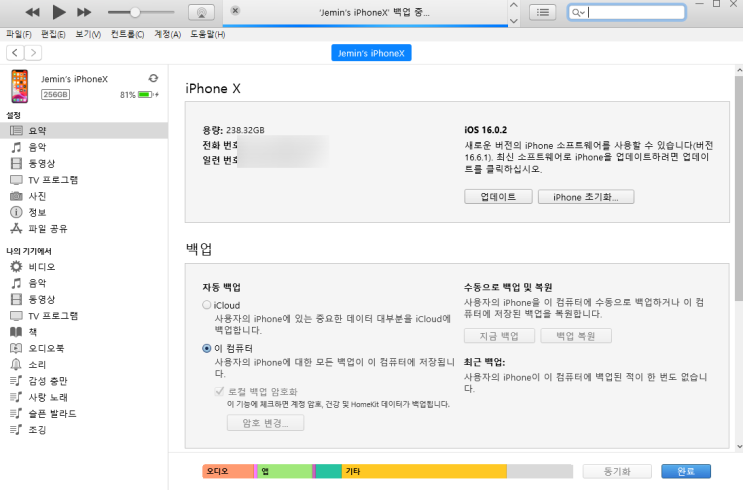Click the 백업 복원 button

pos(576,336)
